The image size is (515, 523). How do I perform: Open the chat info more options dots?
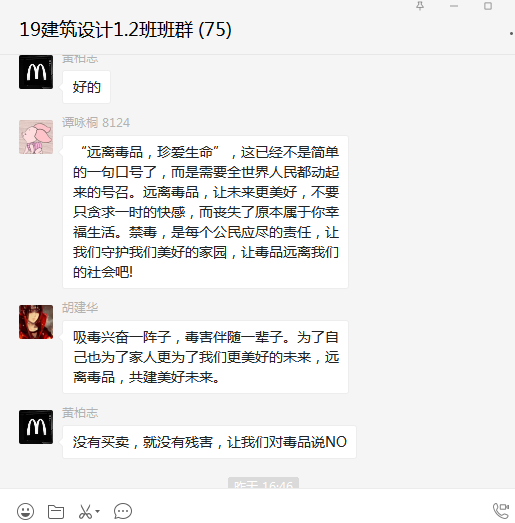[x=511, y=33]
